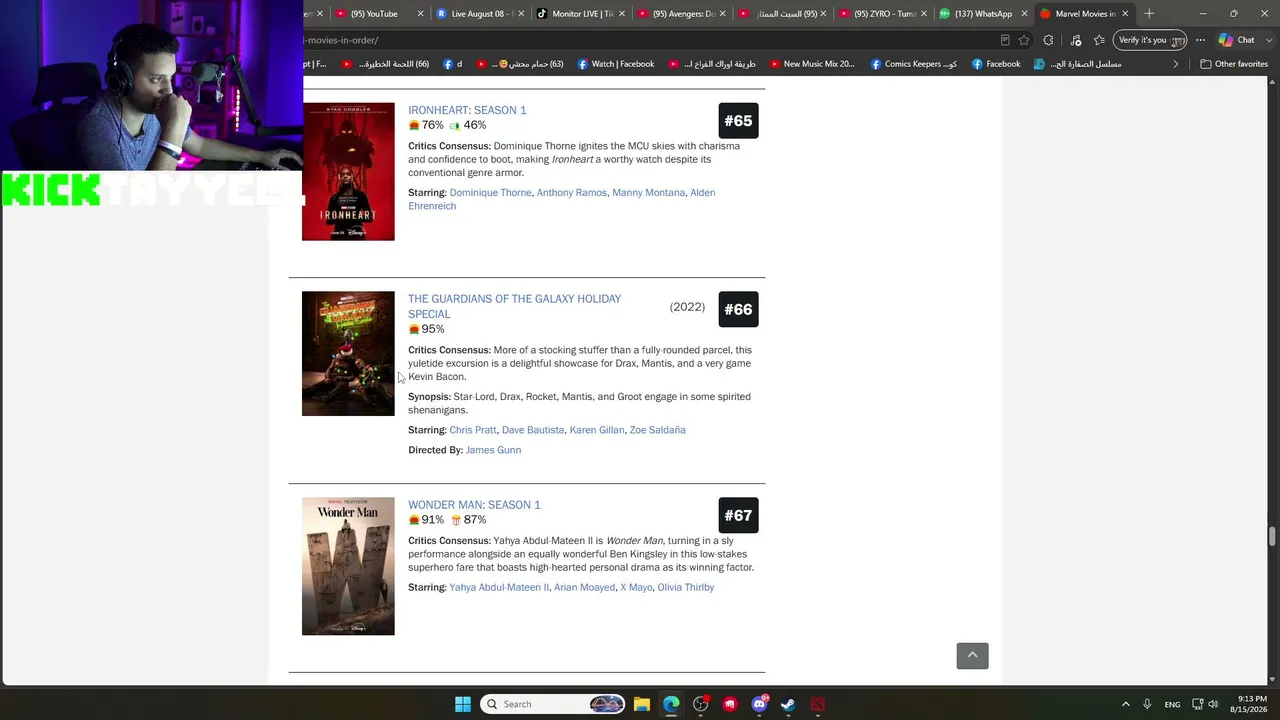The width and height of the screenshot is (1280, 720).
Task: Open the Edge settings and more menu
Action: (1200, 40)
